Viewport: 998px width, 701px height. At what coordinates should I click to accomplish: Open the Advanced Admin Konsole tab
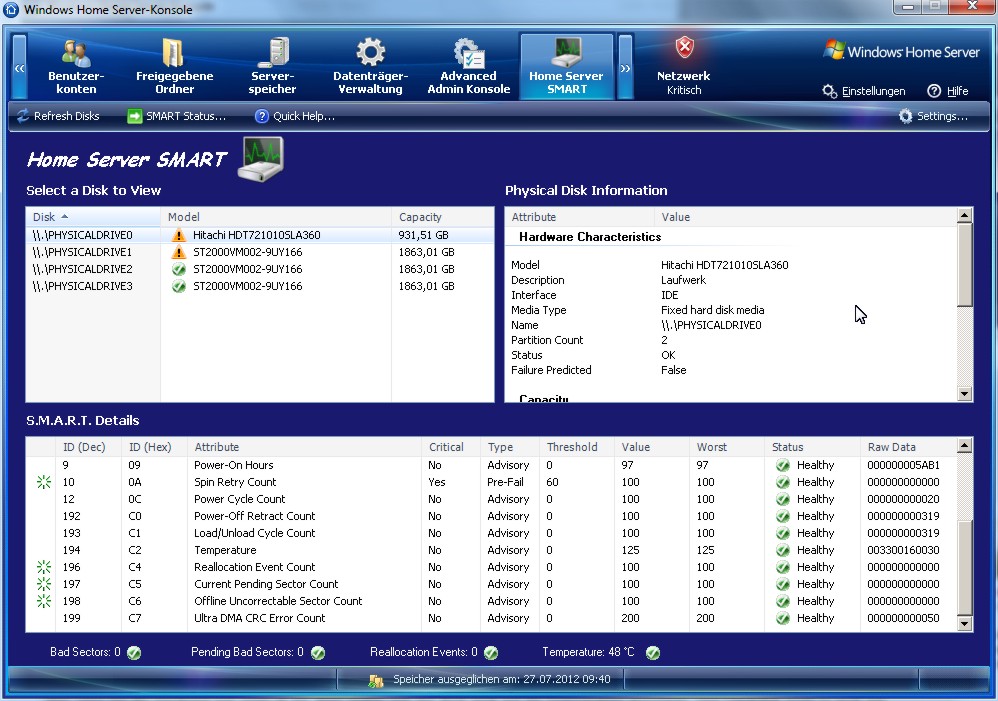point(468,66)
